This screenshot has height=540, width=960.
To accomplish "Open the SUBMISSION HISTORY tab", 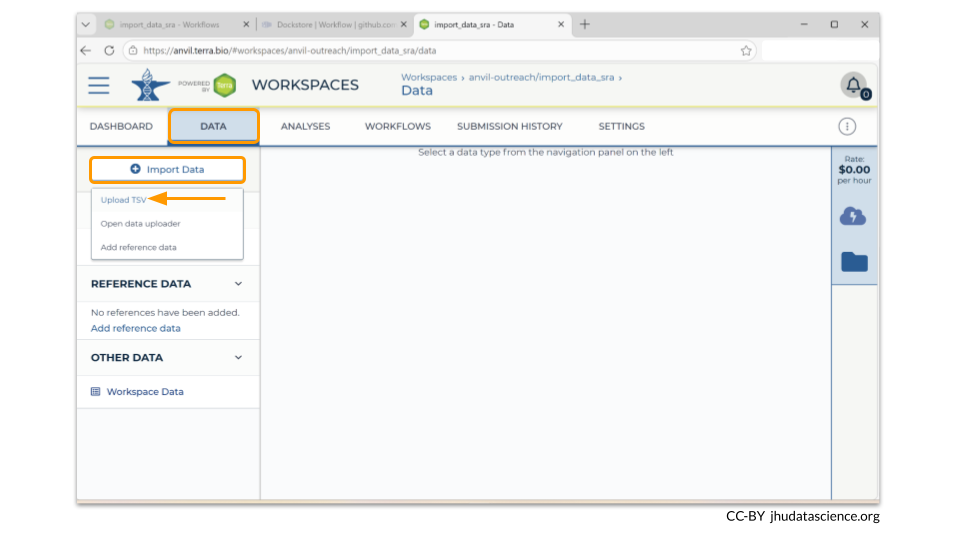I will tap(509, 127).
